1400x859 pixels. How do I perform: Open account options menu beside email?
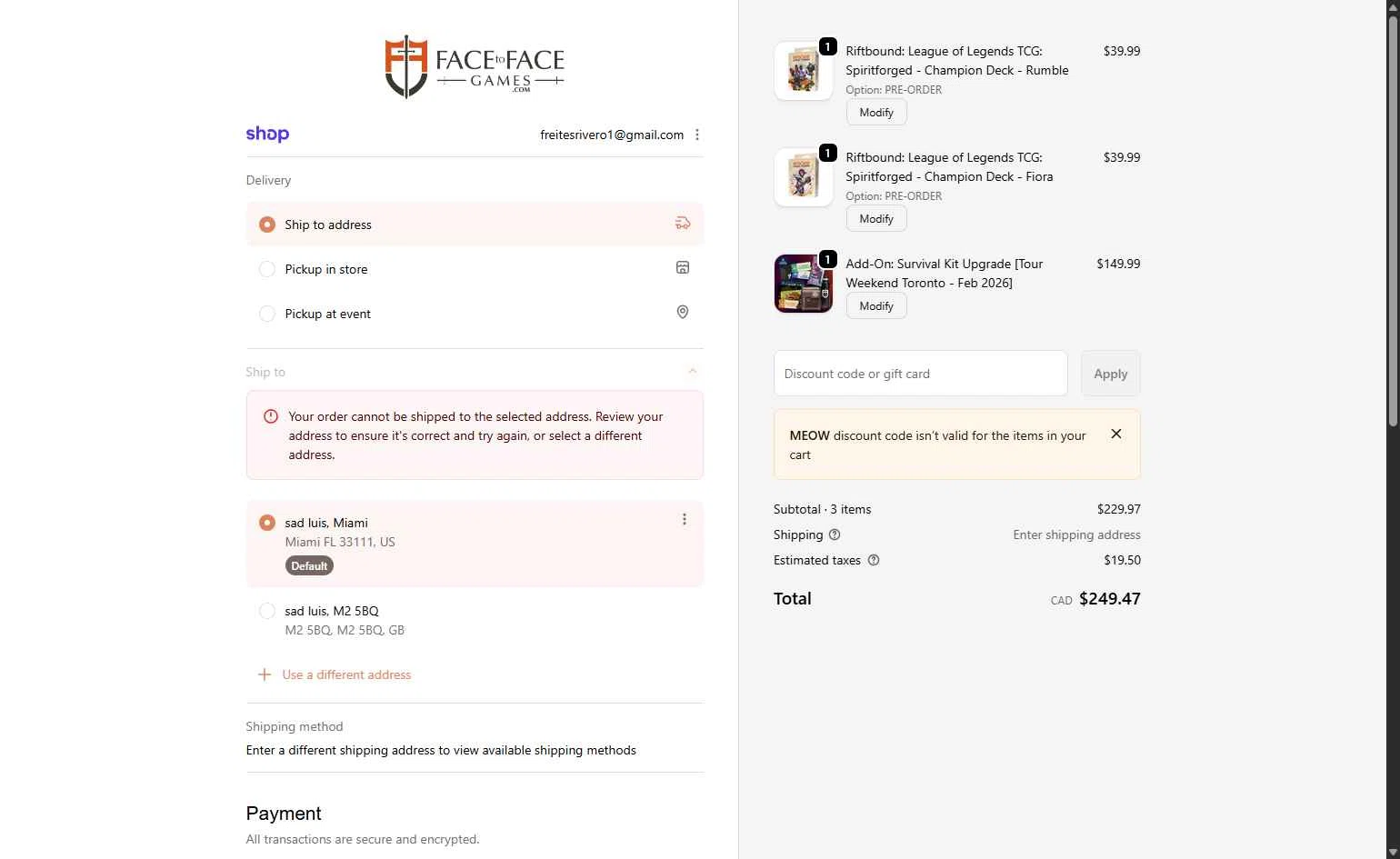pyautogui.click(x=697, y=135)
